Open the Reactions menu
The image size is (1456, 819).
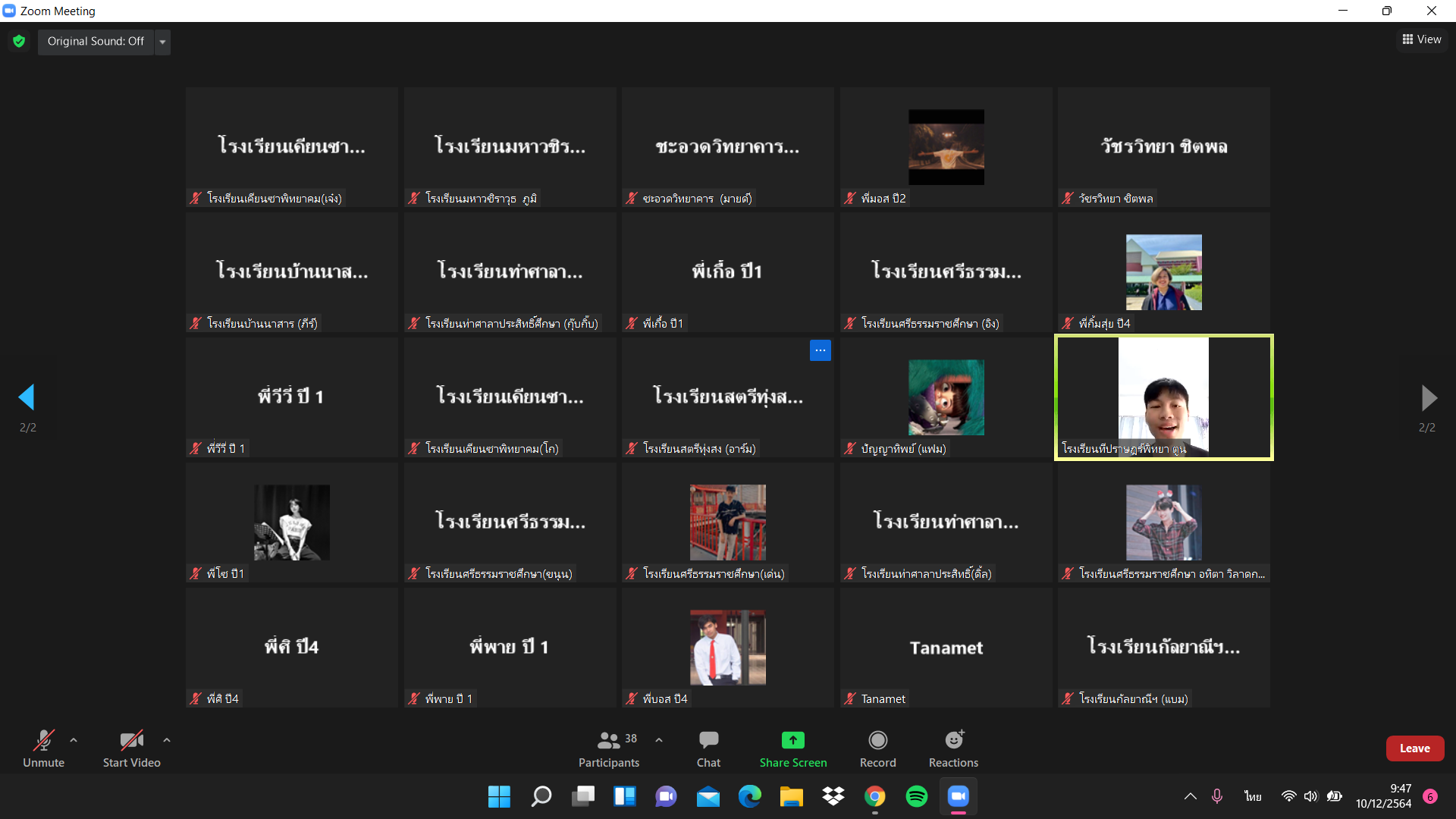[953, 748]
